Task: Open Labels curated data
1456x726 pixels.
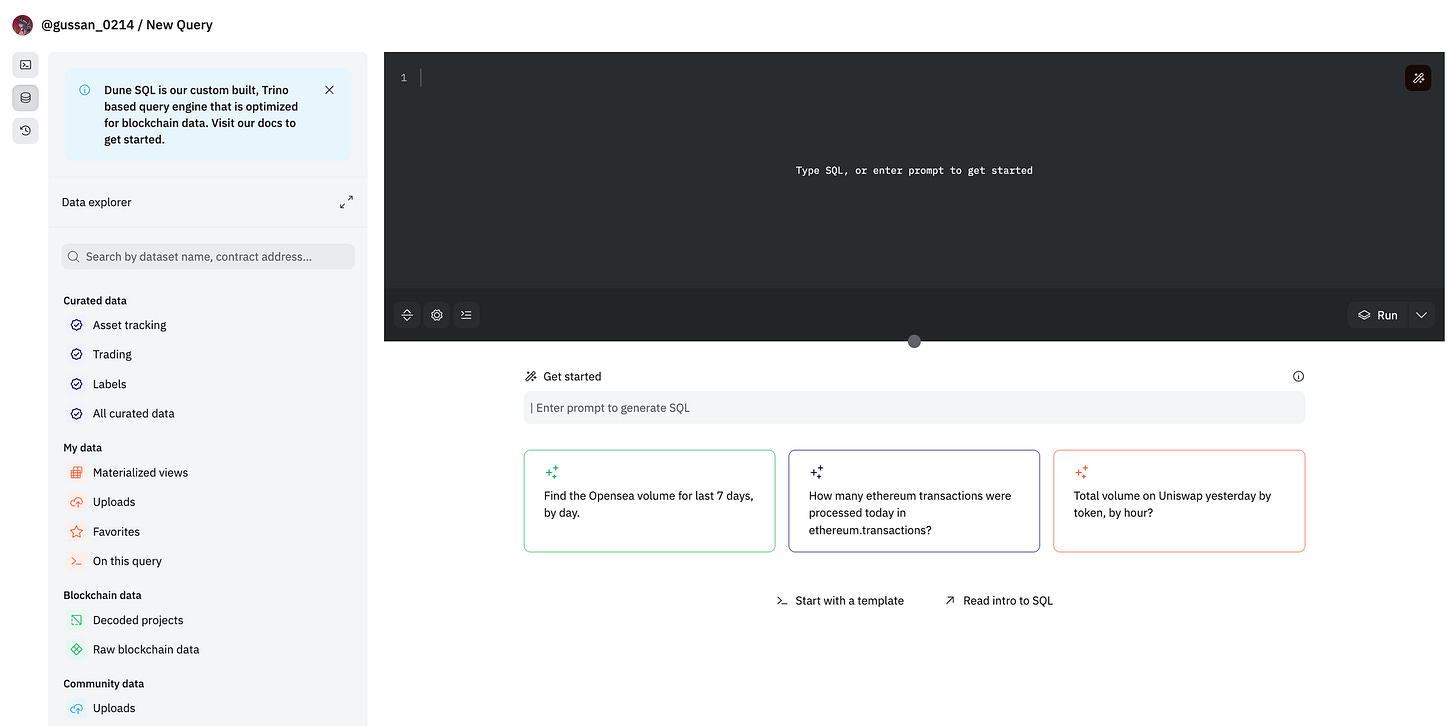Action: [x=109, y=384]
